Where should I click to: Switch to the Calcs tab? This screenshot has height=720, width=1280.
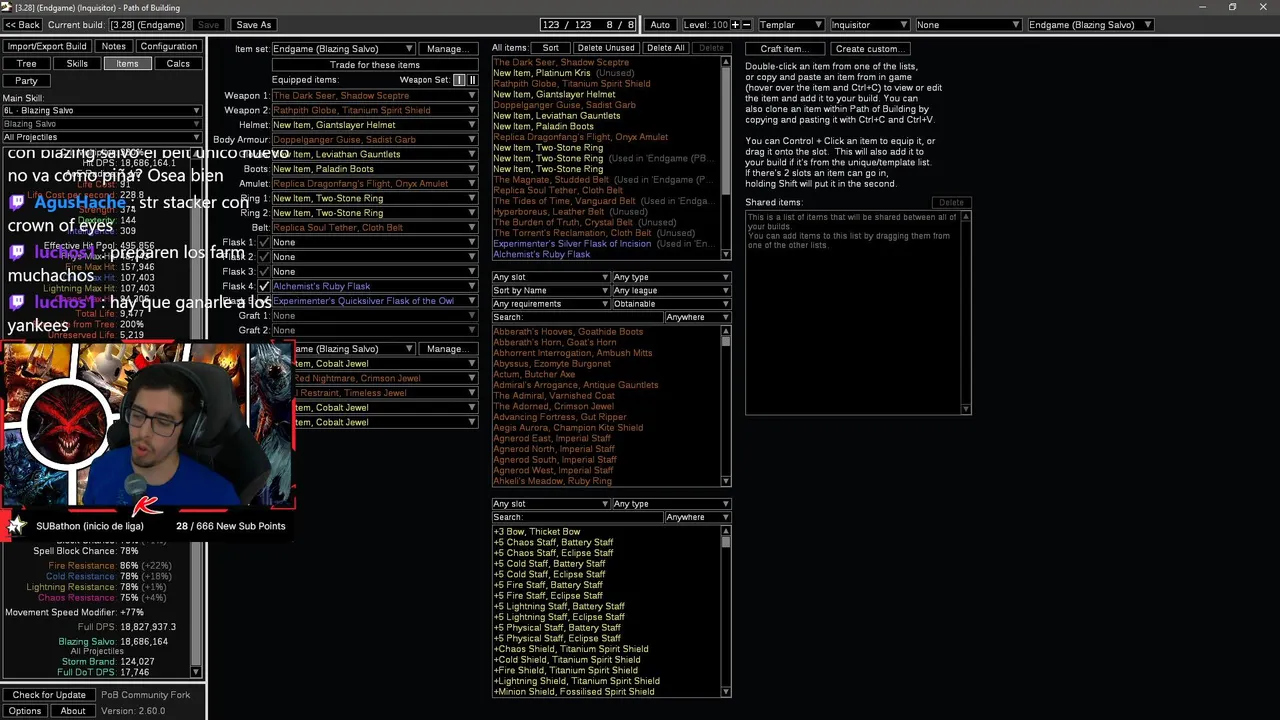tap(178, 64)
